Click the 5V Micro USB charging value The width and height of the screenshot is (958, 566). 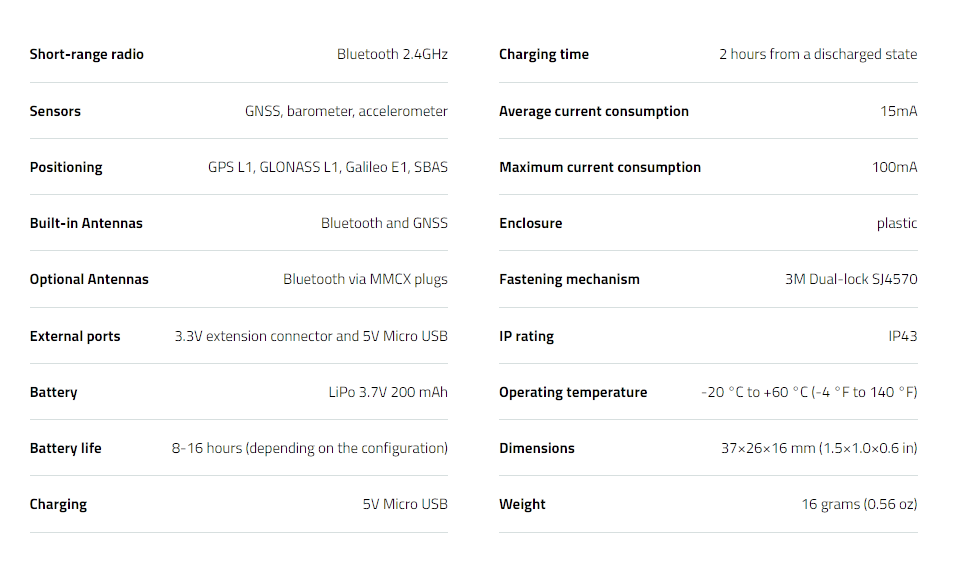(x=405, y=504)
